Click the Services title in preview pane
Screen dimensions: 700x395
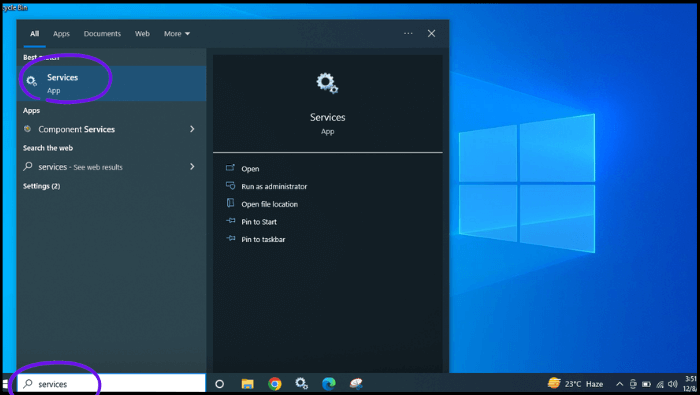pyautogui.click(x=328, y=117)
